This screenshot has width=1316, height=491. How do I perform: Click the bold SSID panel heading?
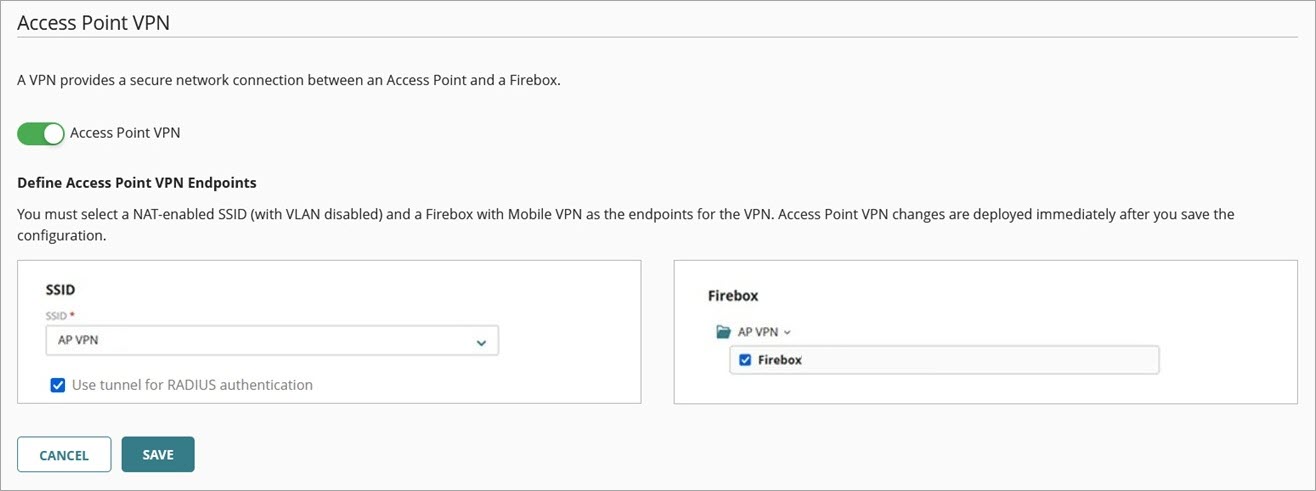click(61, 288)
